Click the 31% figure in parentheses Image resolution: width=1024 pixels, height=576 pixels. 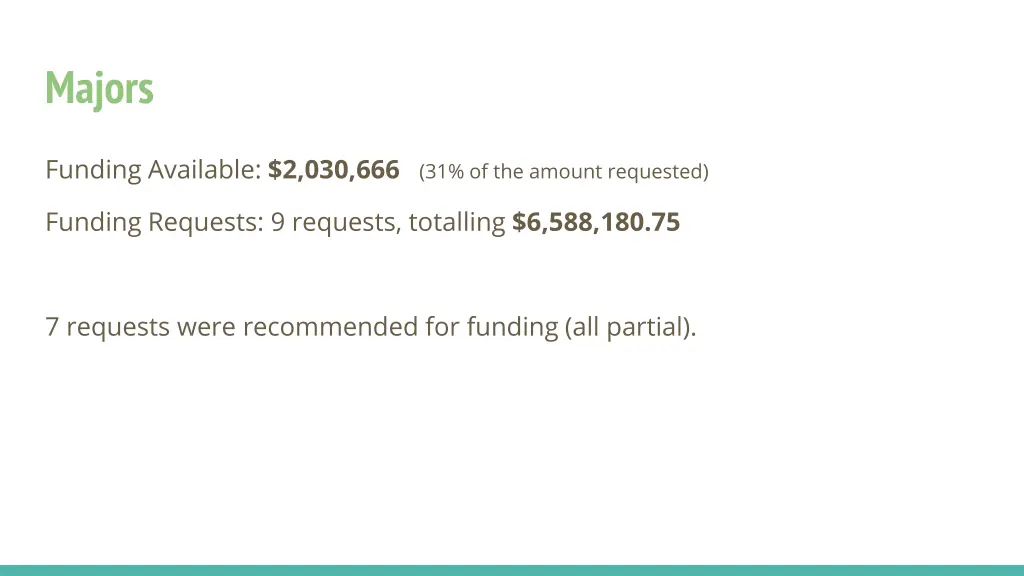(x=444, y=171)
